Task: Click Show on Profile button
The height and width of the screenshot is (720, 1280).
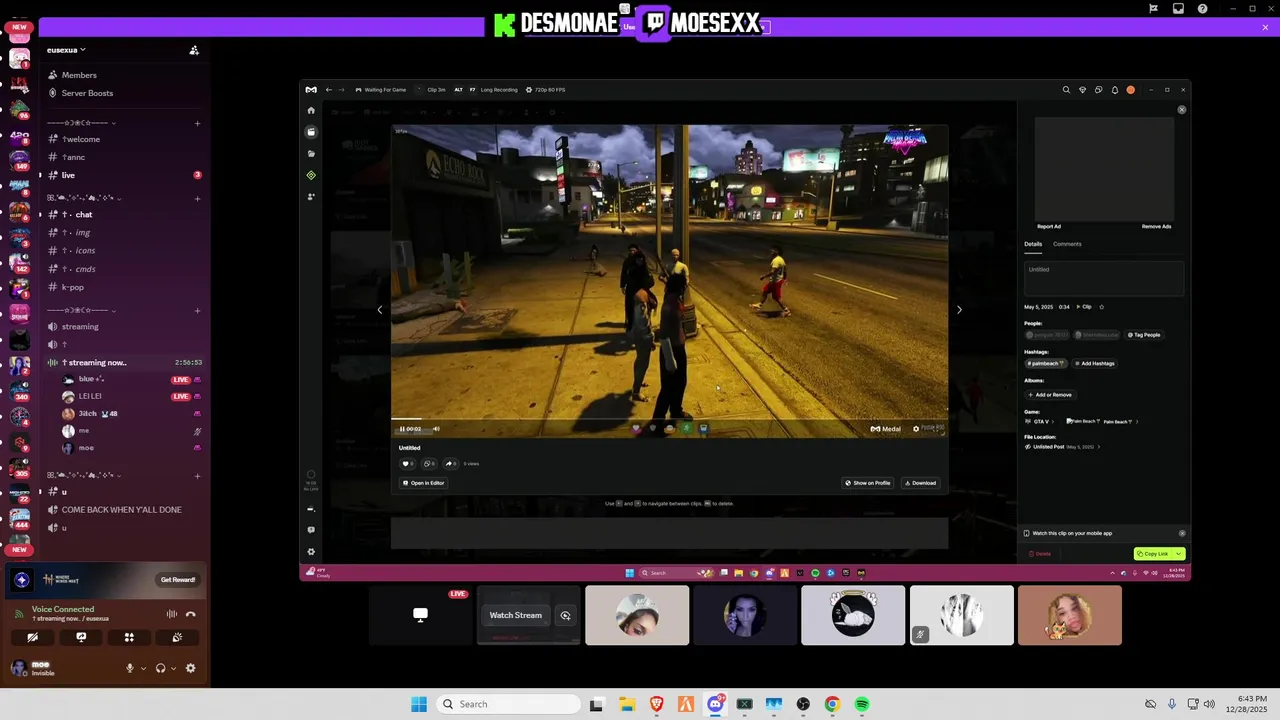Action: 868,483
